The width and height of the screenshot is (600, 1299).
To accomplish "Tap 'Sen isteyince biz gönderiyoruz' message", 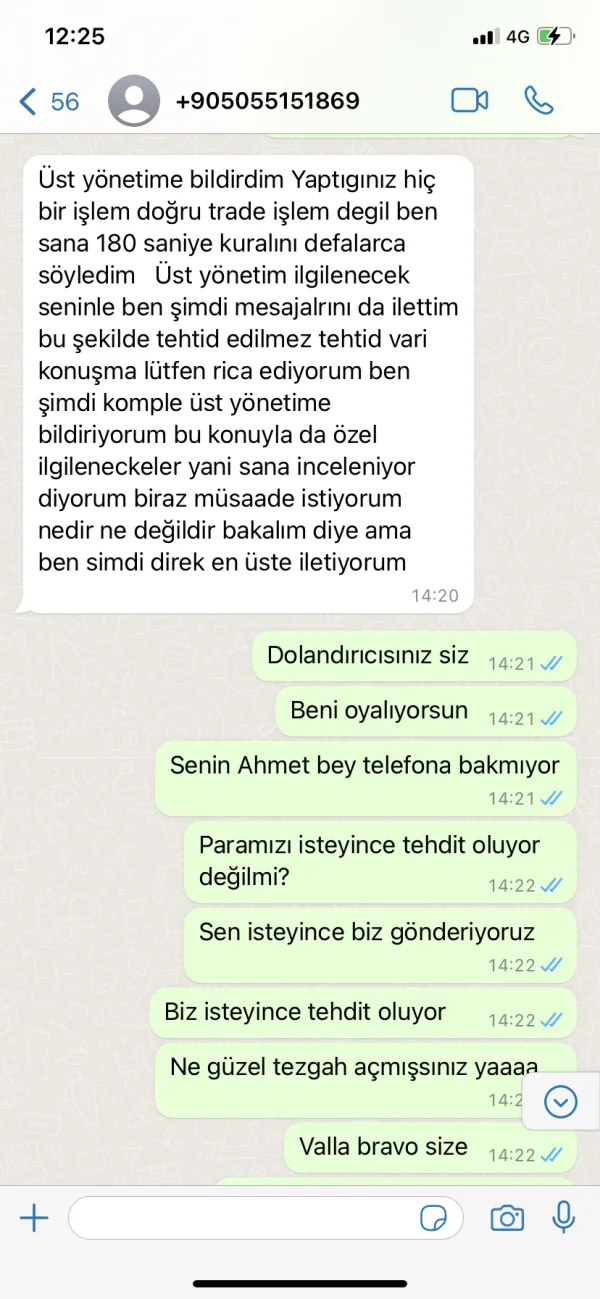I will point(380,945).
